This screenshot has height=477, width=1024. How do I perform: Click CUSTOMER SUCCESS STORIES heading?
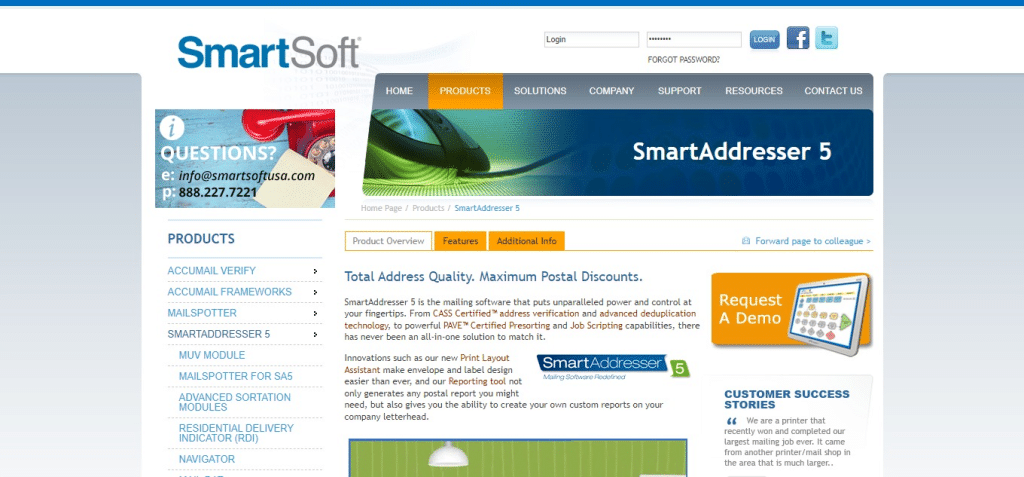point(787,399)
